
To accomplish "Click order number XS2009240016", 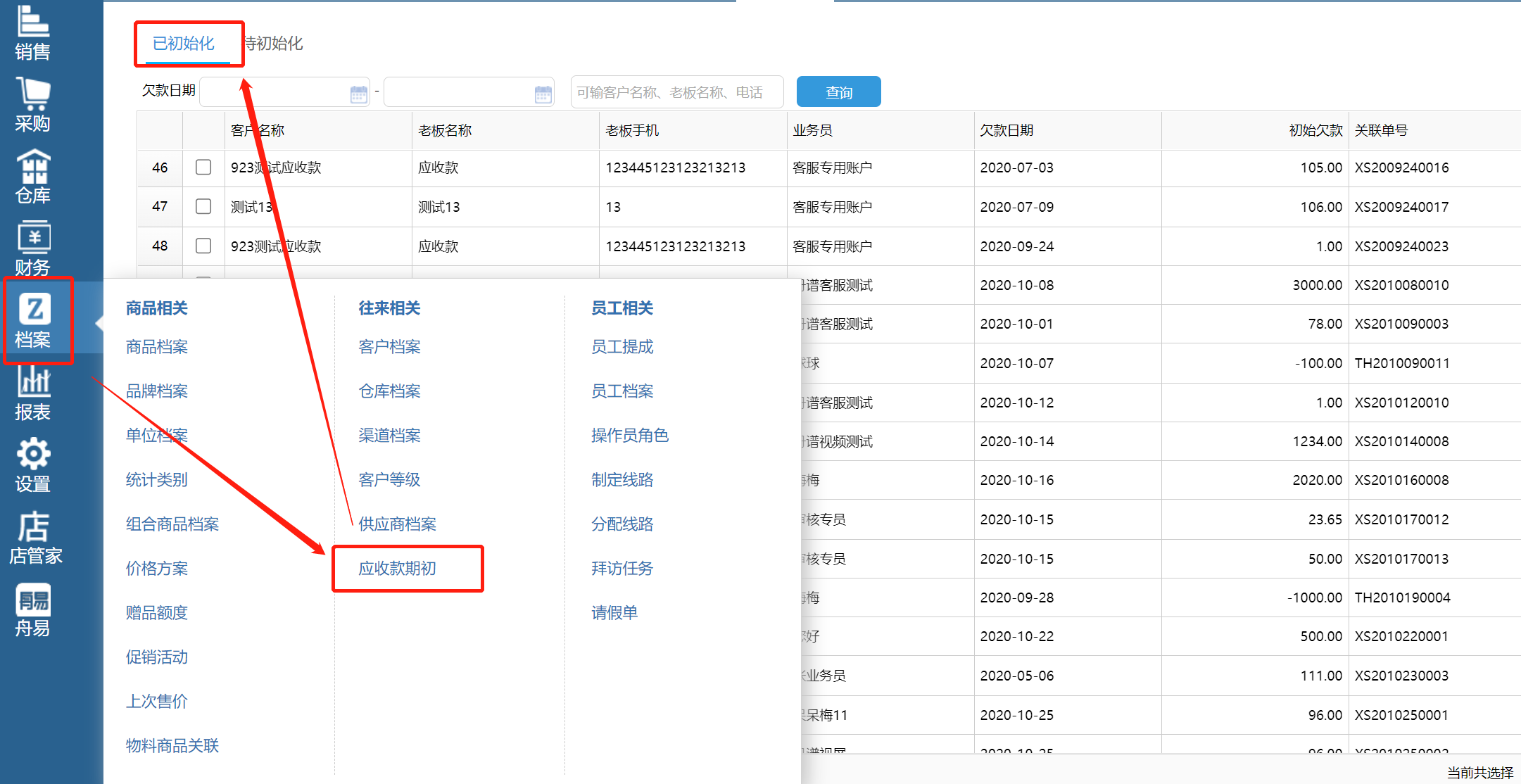I will (x=1401, y=167).
